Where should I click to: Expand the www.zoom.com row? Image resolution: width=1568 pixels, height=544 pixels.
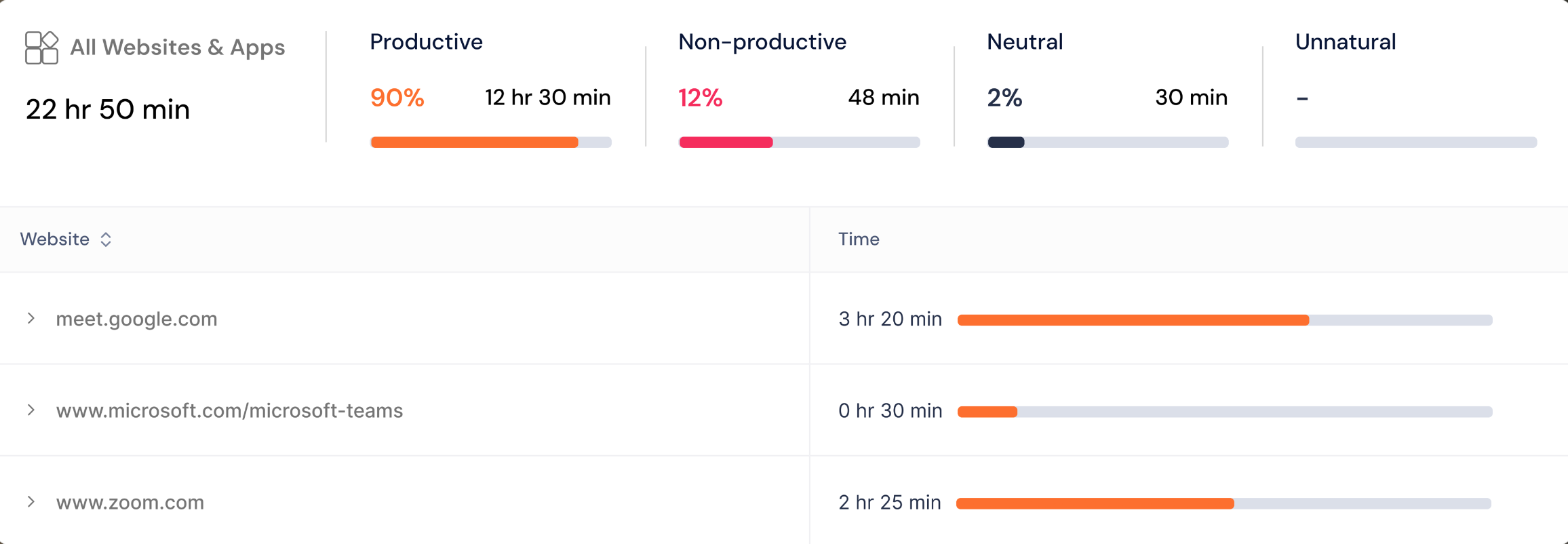tap(31, 501)
